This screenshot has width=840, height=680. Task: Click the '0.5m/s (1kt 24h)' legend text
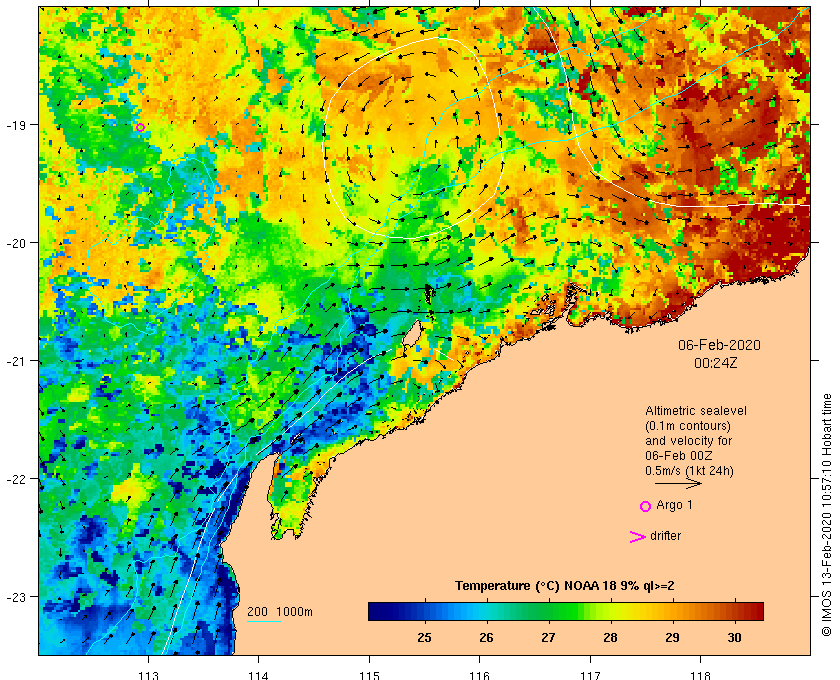pyautogui.click(x=689, y=471)
